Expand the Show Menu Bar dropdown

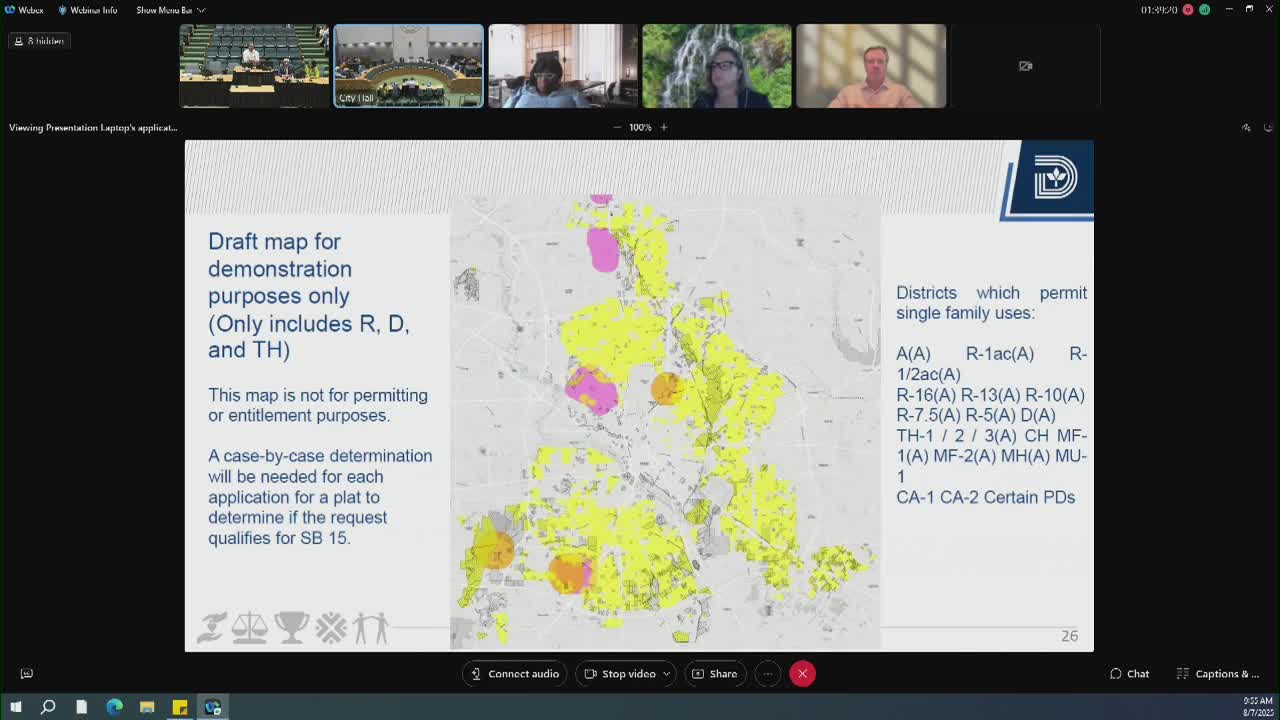click(x=171, y=10)
